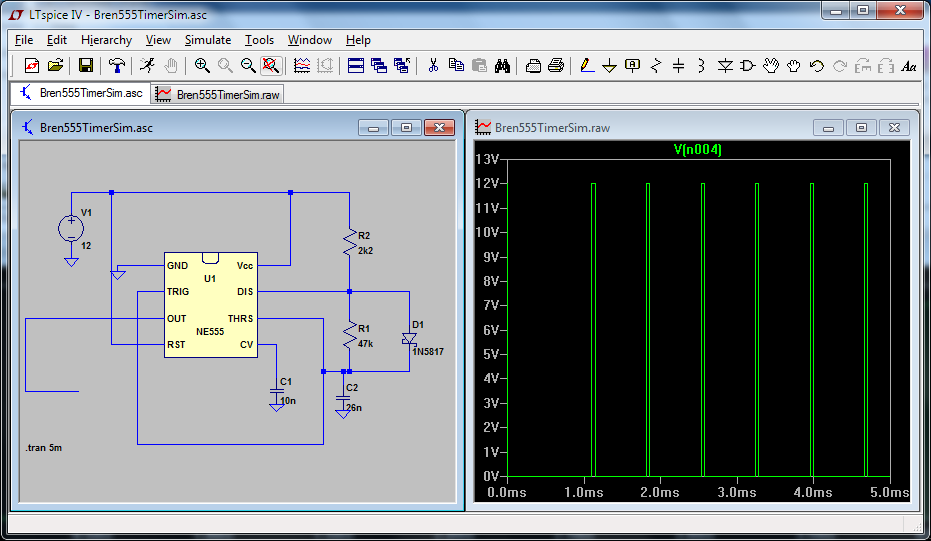Close all windows via toolbar icon
The image size is (931, 541).
point(402,65)
